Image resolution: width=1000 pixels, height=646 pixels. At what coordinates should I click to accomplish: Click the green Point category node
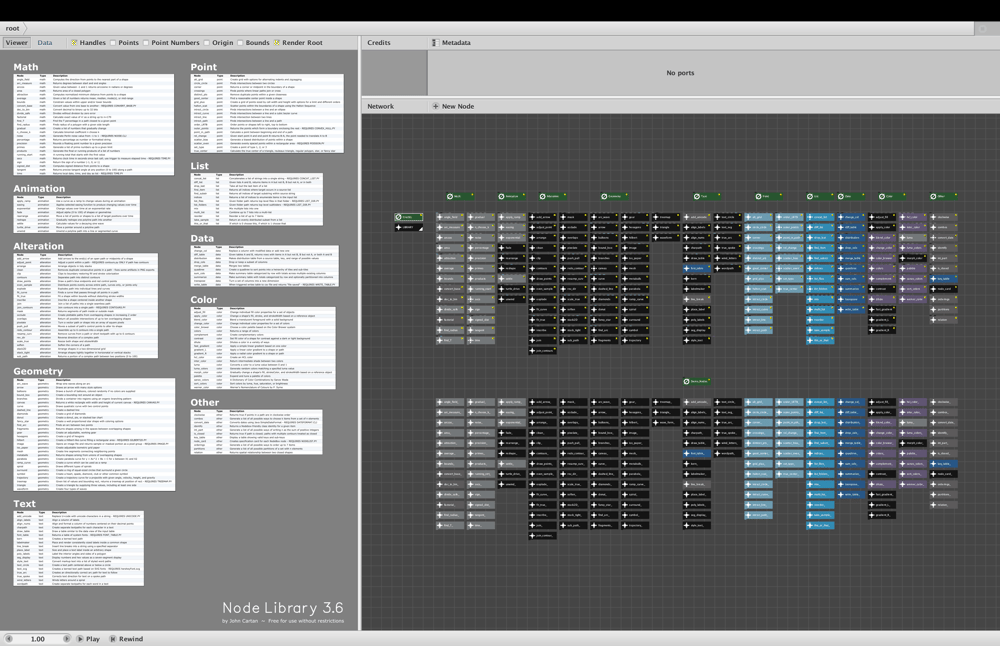point(768,196)
